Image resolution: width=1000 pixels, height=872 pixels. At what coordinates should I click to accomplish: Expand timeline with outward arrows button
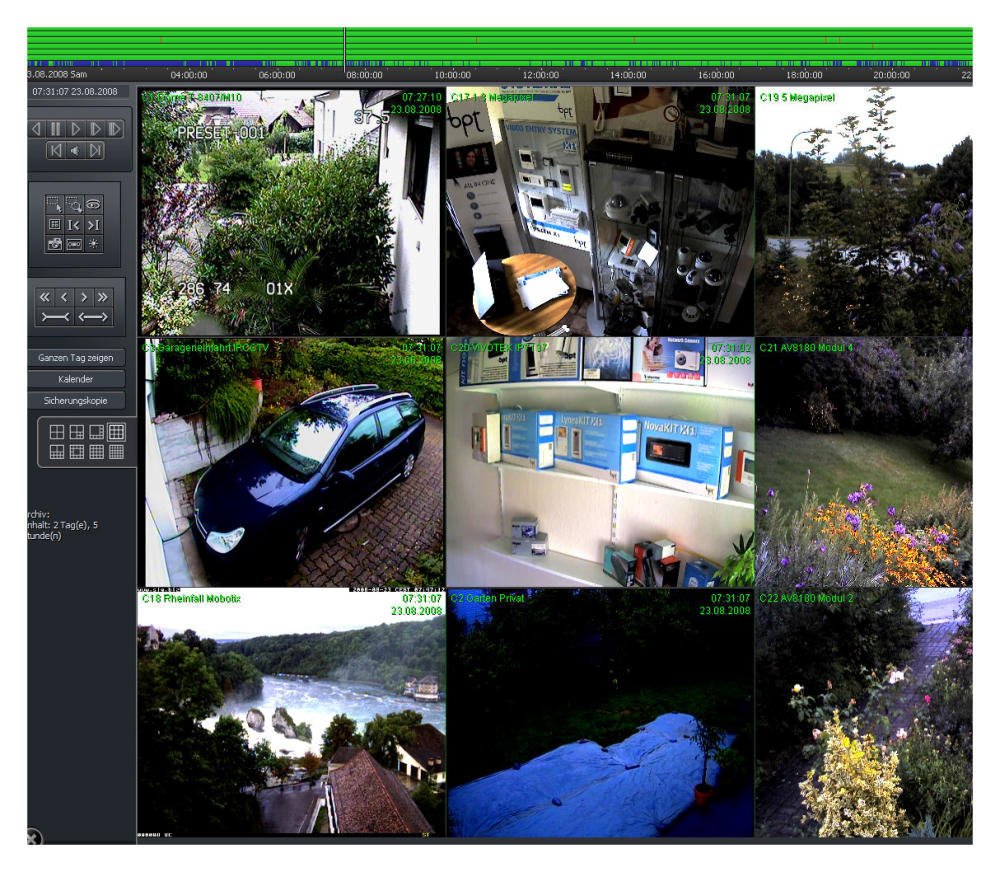coord(95,317)
